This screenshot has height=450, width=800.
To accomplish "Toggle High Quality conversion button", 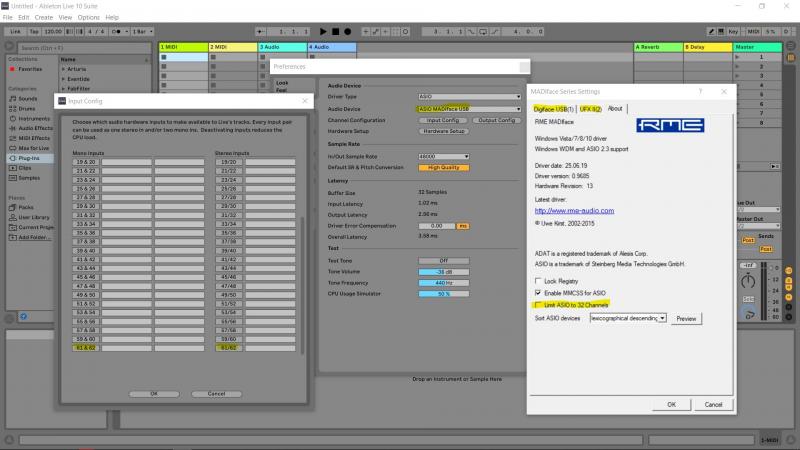I will pos(443,167).
